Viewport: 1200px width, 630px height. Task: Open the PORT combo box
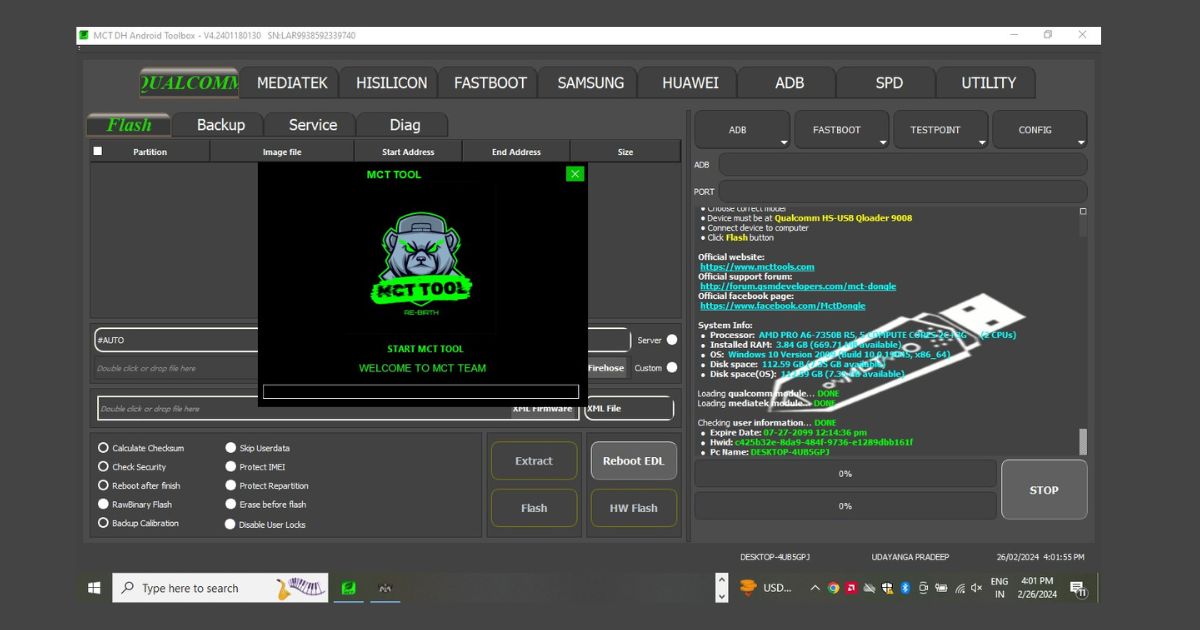pyautogui.click(x=902, y=191)
